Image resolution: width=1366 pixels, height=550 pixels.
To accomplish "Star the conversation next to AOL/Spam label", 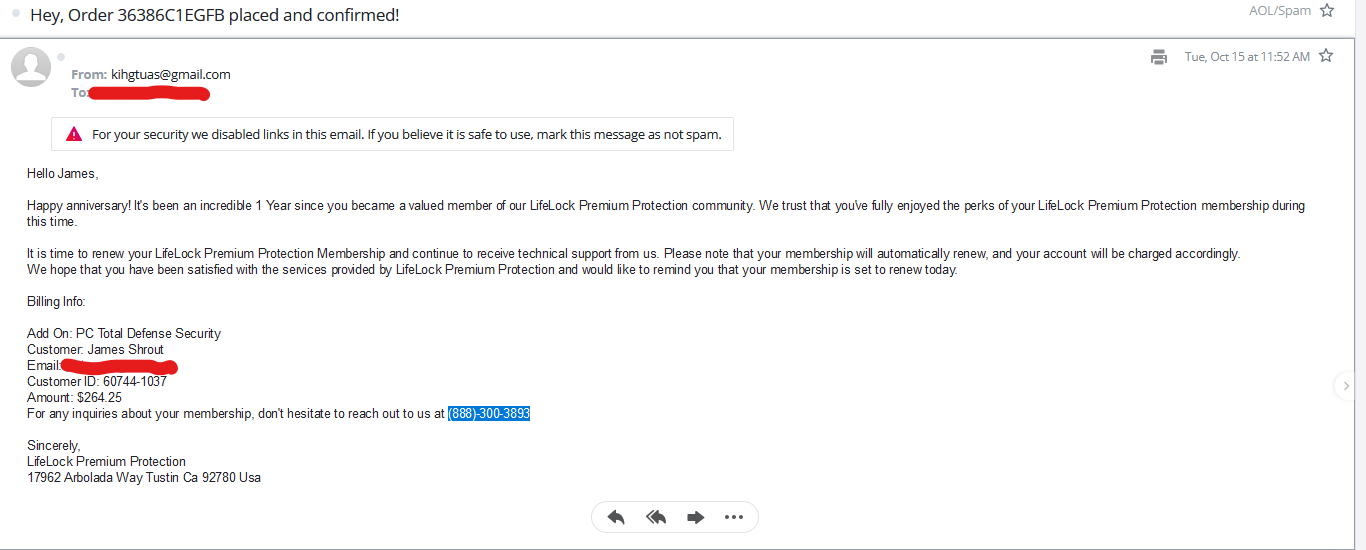I will click(x=1327, y=11).
